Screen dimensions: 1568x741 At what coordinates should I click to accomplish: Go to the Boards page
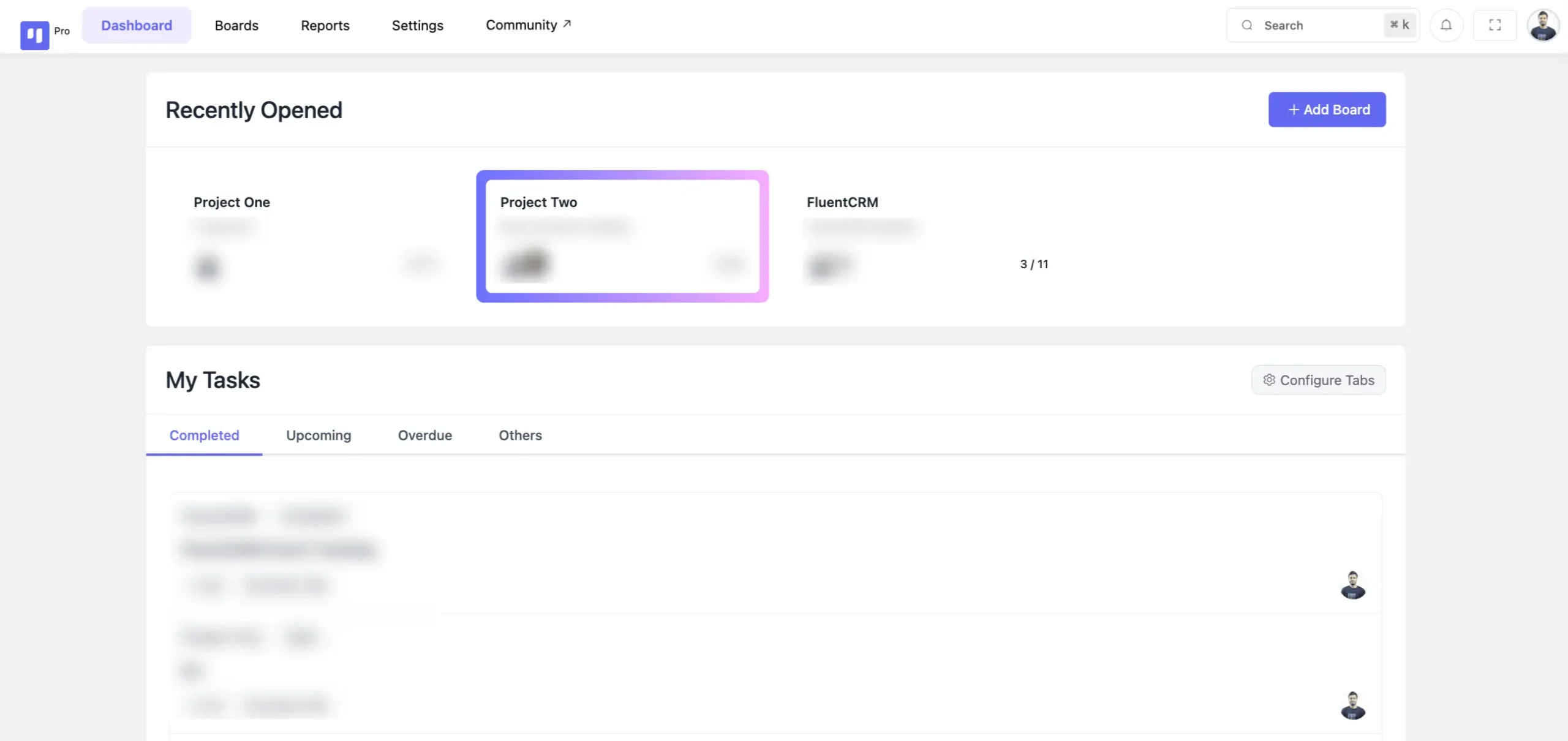click(236, 25)
